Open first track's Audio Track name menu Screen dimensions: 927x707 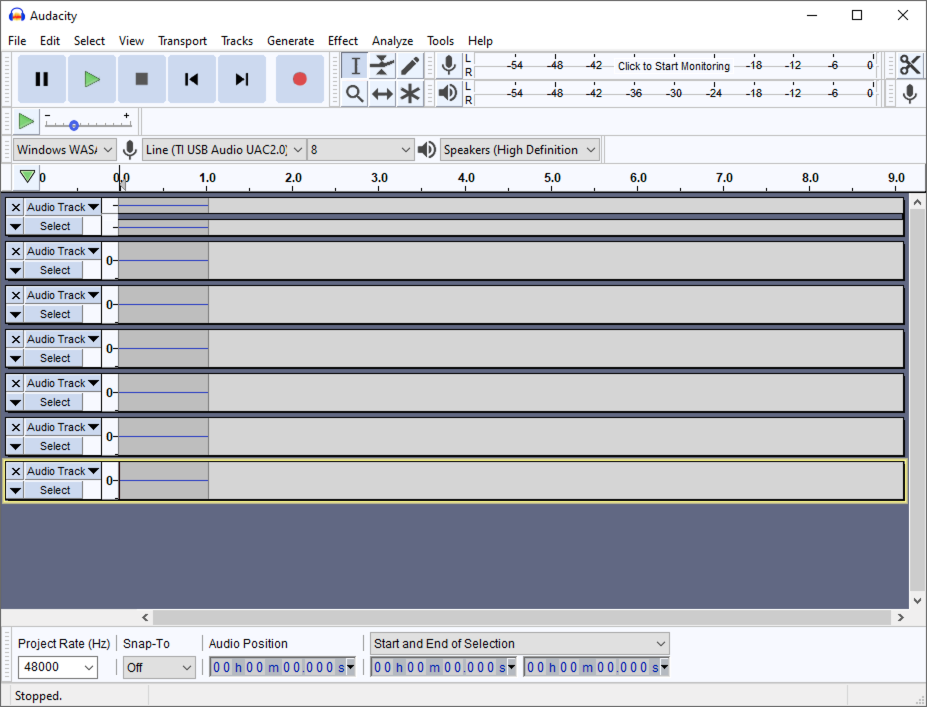[63, 207]
